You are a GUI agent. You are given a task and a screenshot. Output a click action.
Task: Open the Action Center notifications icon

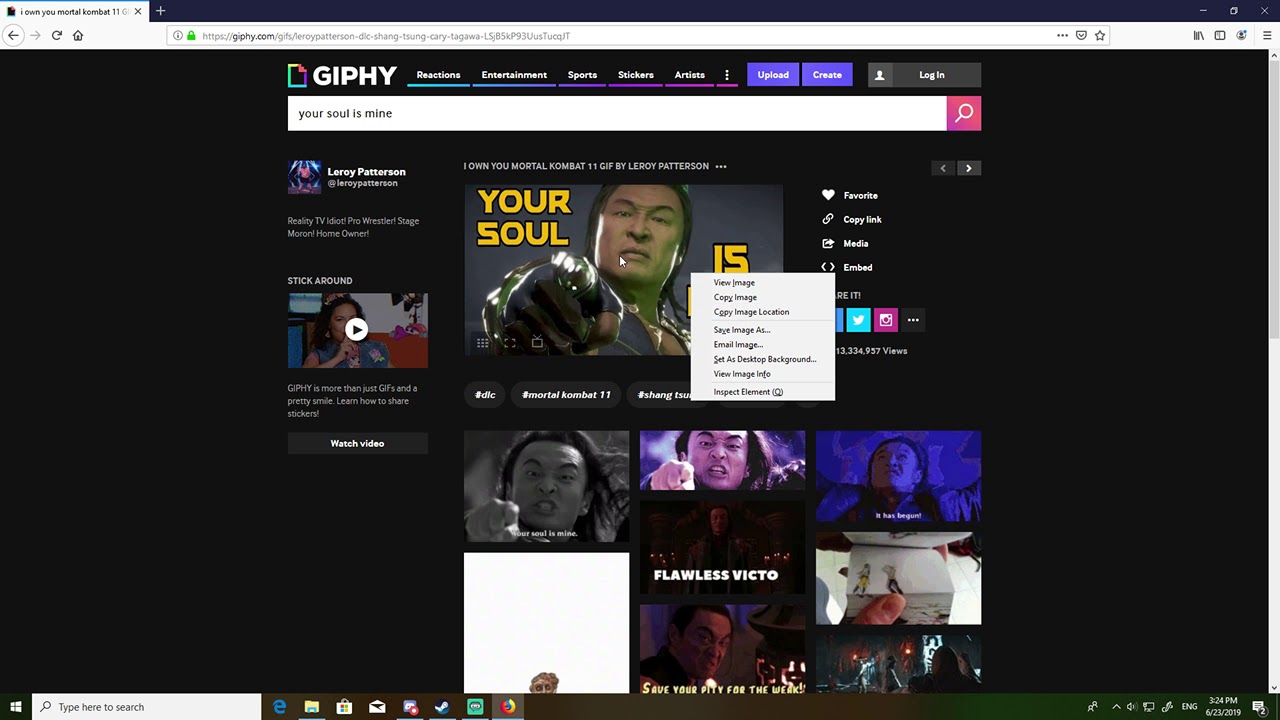pyautogui.click(x=1259, y=707)
